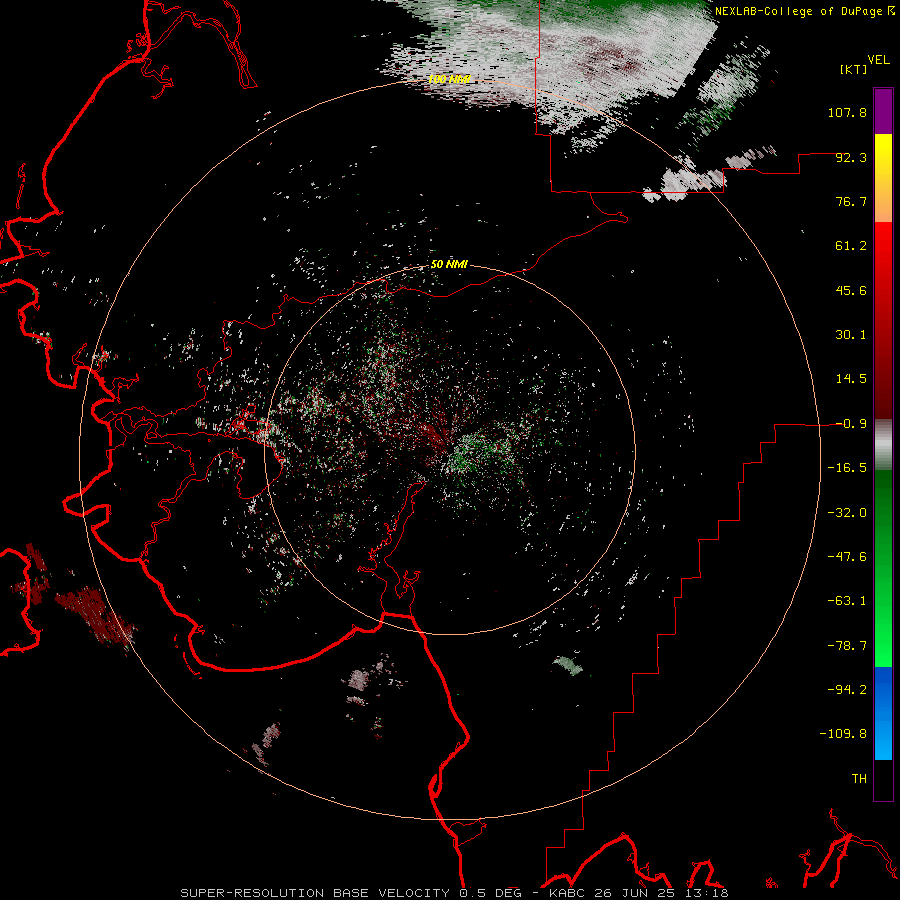Click the 61.2 velocity scale value
900x900 pixels.
[x=851, y=246]
